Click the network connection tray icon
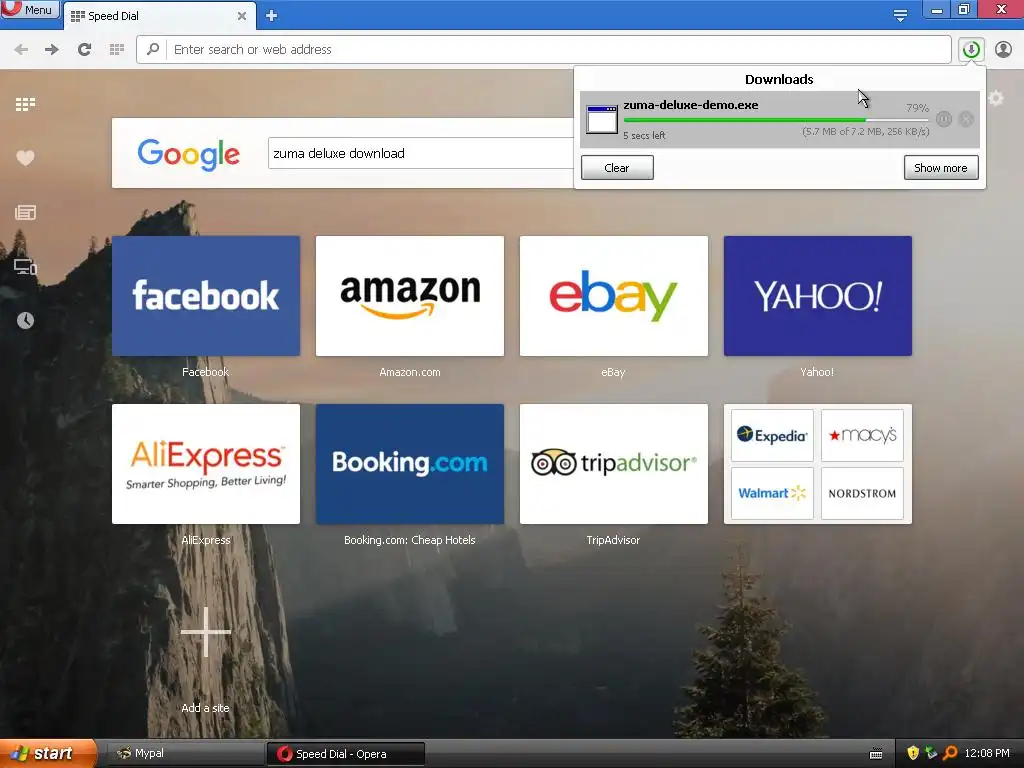Viewport: 1024px width, 768px height. tap(931, 753)
